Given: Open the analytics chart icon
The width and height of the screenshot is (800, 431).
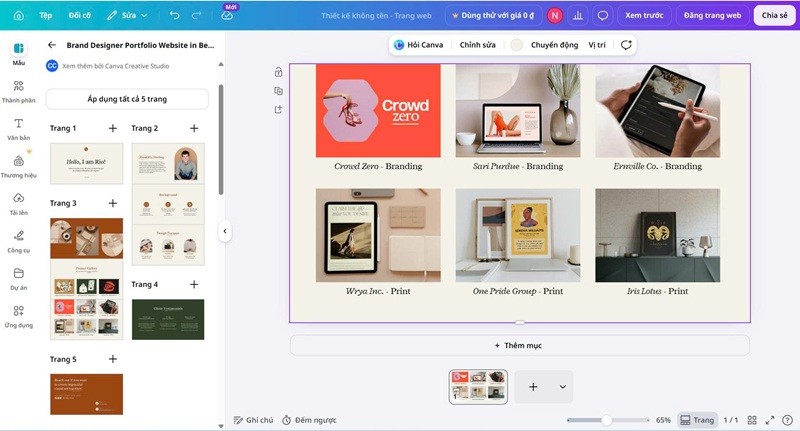Looking at the screenshot, I should click(578, 15).
